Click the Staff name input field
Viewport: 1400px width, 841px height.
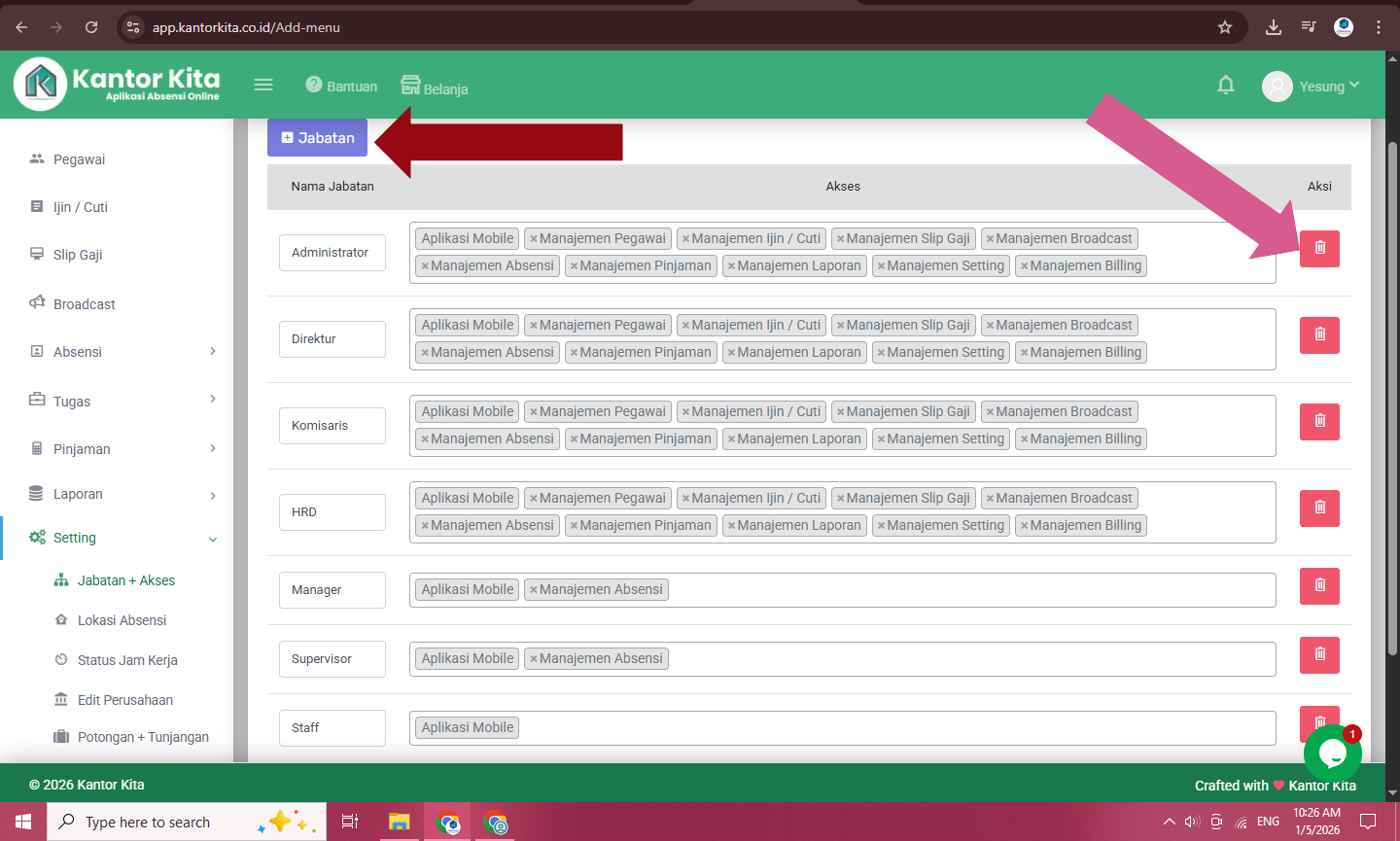[332, 728]
